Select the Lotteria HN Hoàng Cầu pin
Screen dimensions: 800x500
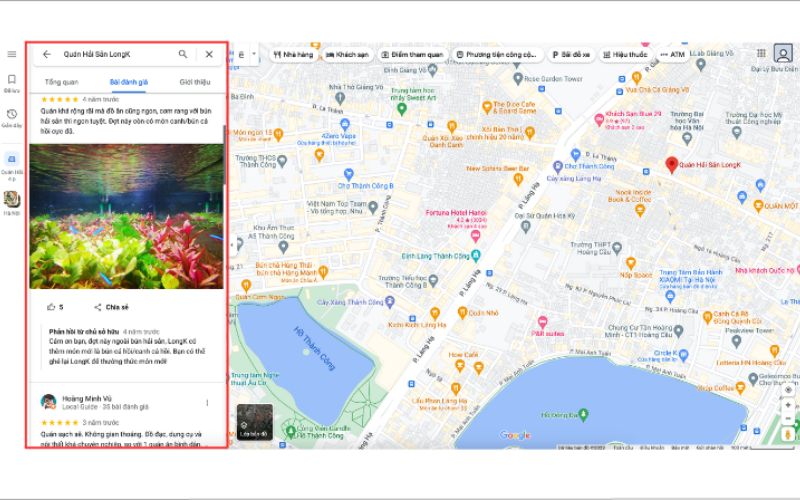click(774, 351)
